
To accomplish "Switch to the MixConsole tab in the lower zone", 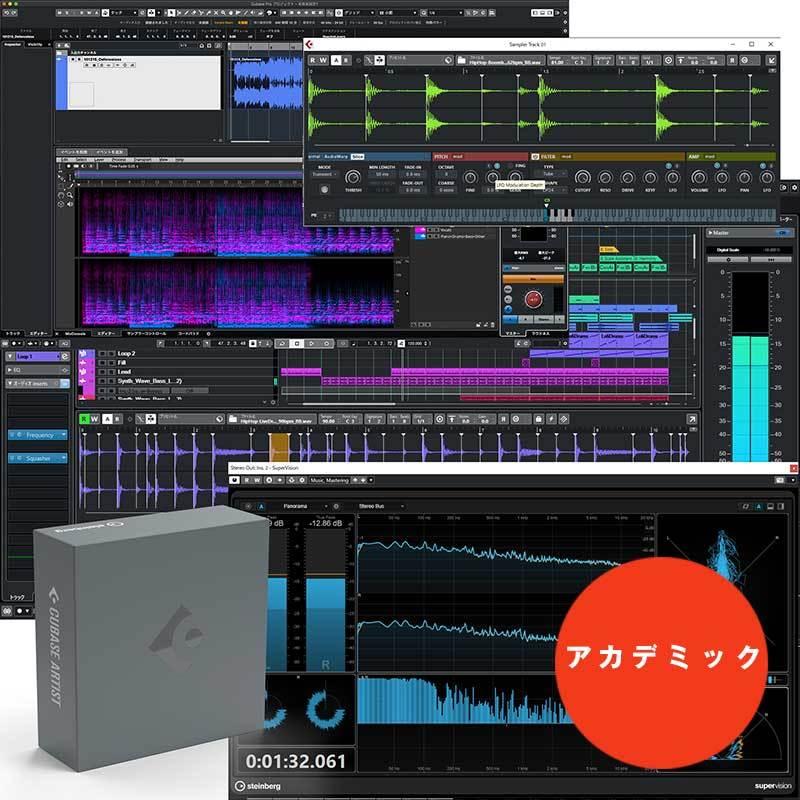I will [75, 334].
